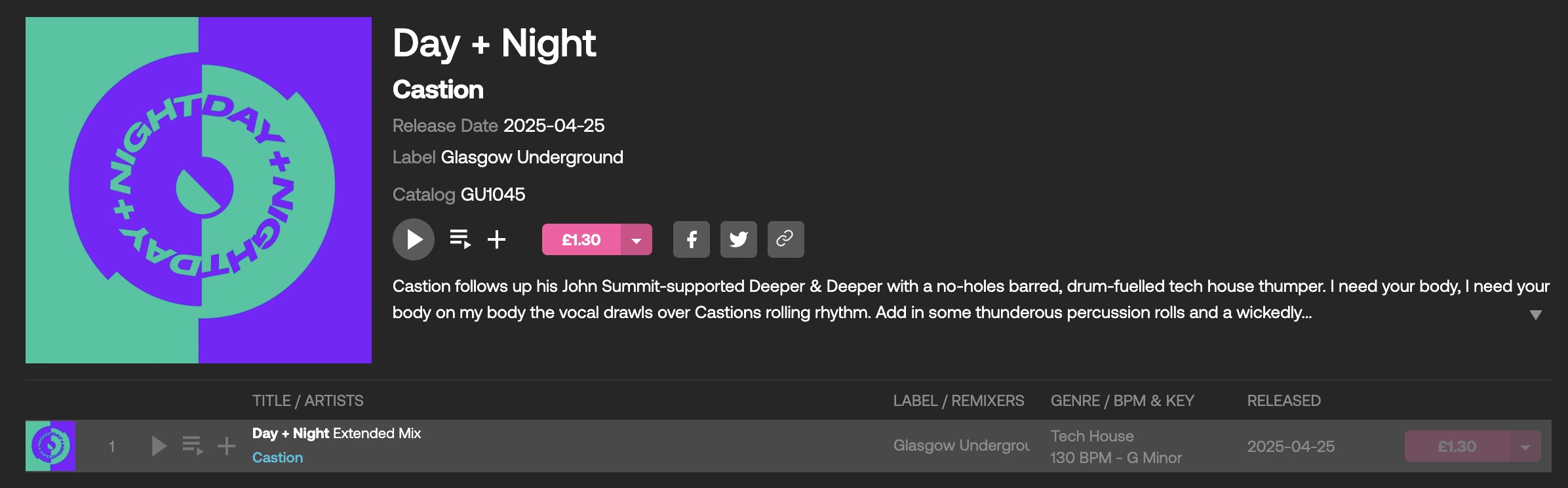
Task: Add Extended Mix track to playlist
Action: [x=227, y=447]
